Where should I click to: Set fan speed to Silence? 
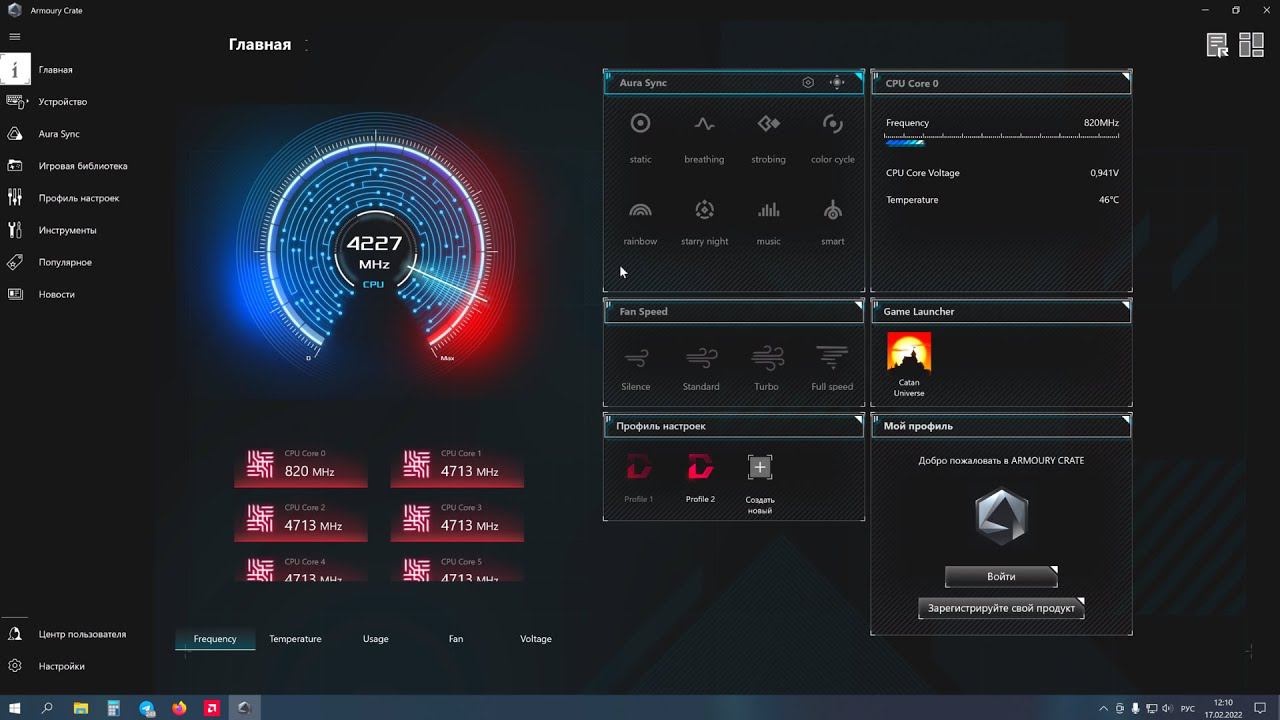click(636, 368)
